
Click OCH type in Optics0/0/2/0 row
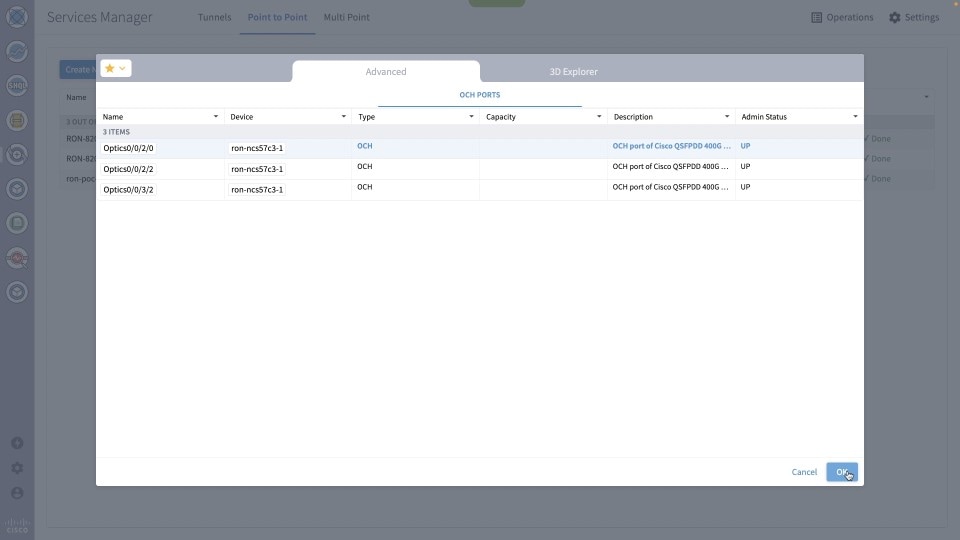[364, 146]
